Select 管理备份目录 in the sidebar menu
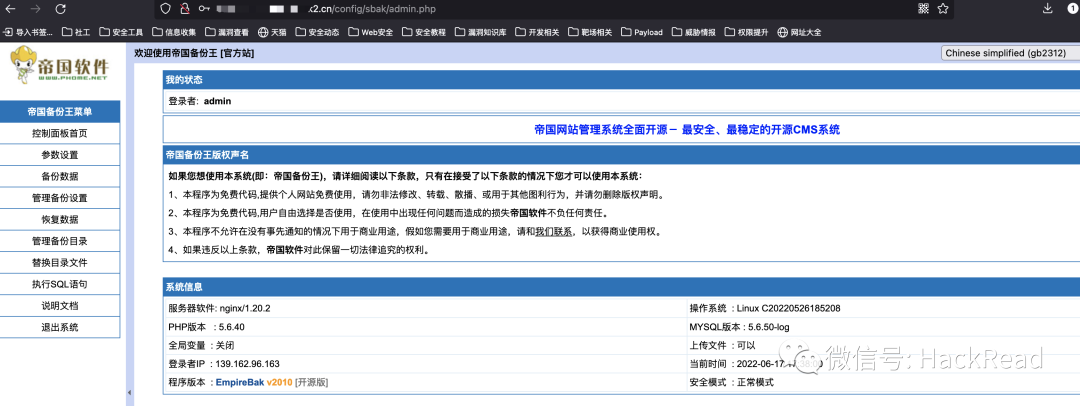The height and width of the screenshot is (406, 1080). tap(60, 241)
